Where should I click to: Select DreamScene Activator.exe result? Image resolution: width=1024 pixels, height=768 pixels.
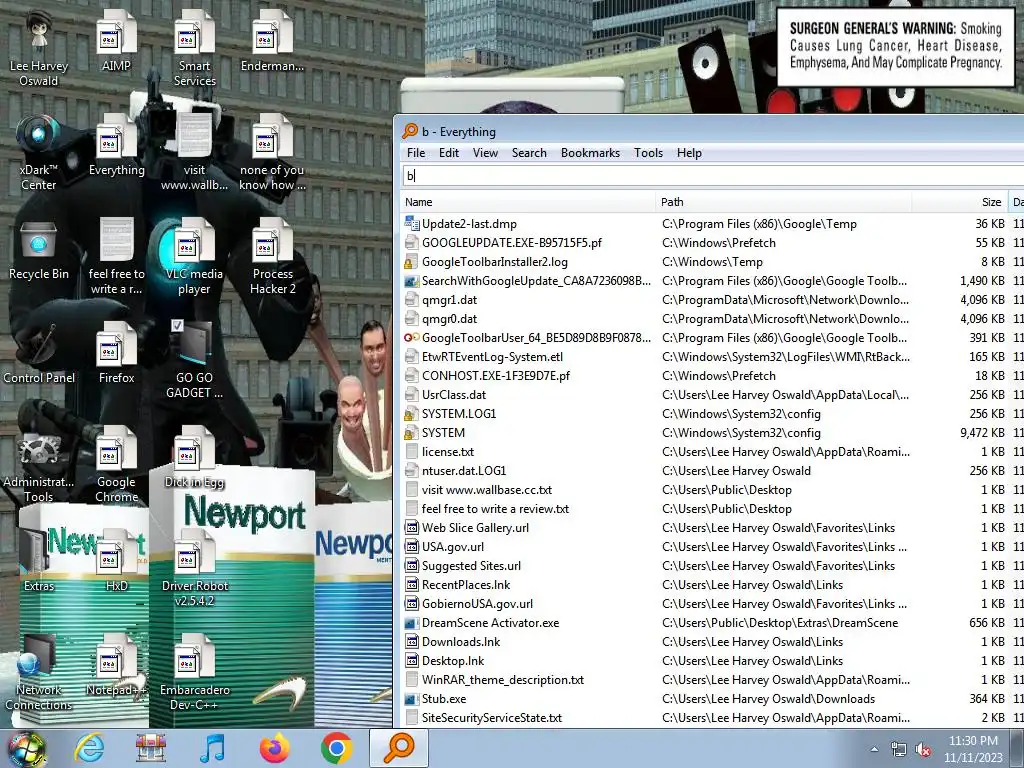click(x=712, y=622)
